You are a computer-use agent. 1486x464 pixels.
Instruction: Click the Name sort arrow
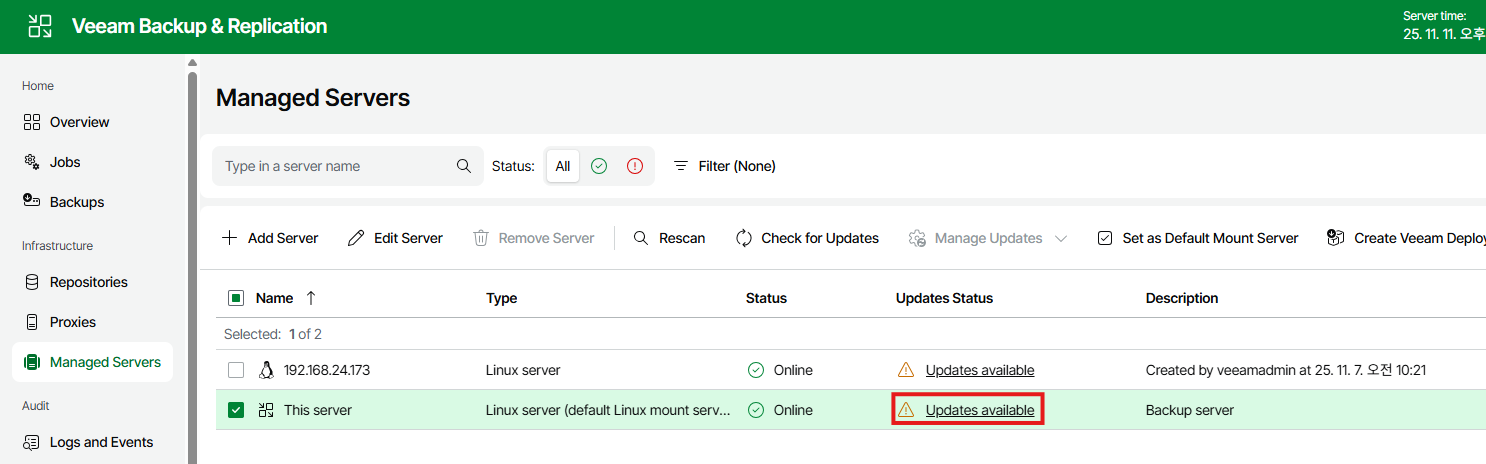click(311, 298)
